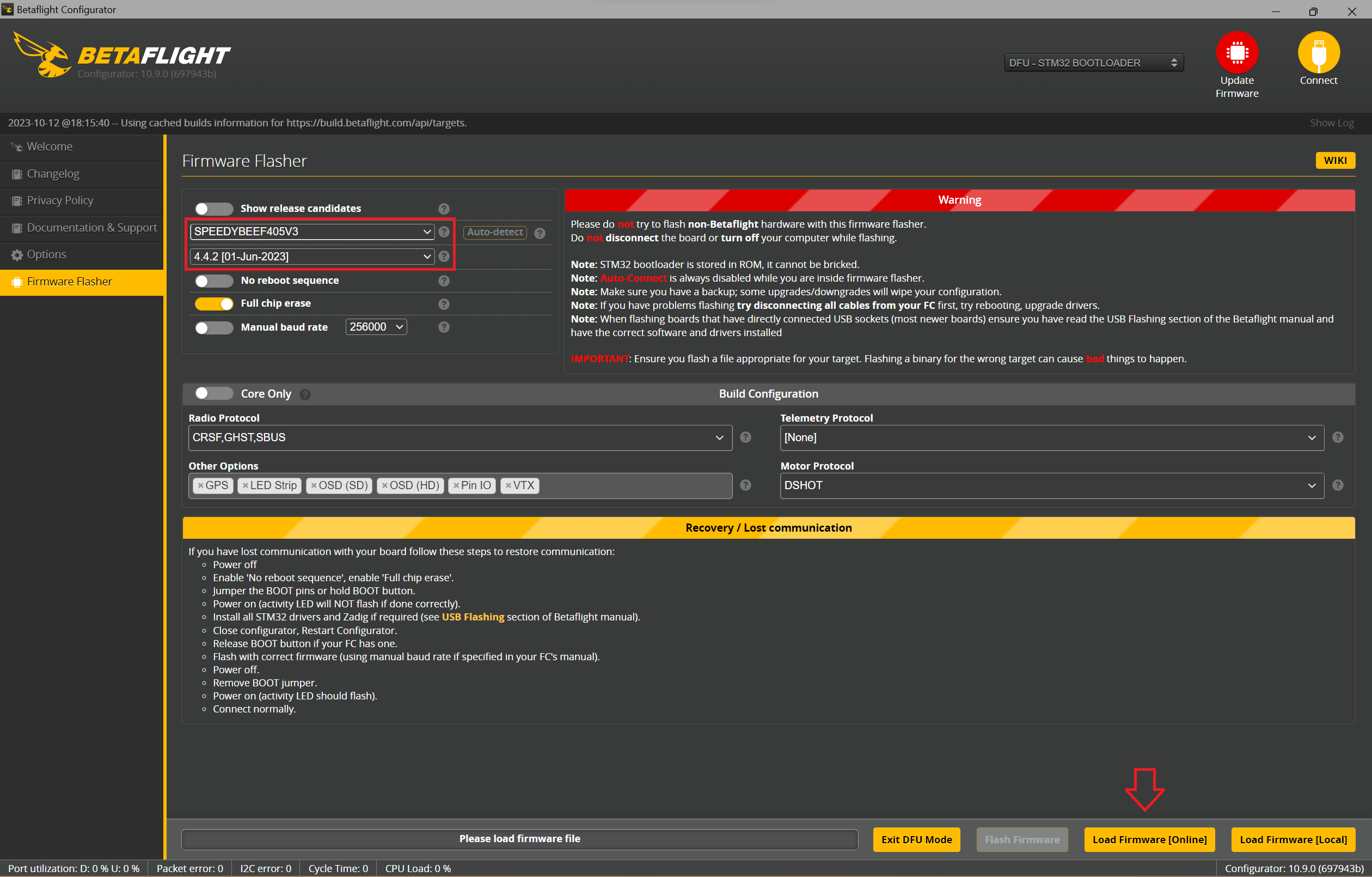Click the Auto-detect button
The height and width of the screenshot is (877, 1372).
(494, 232)
